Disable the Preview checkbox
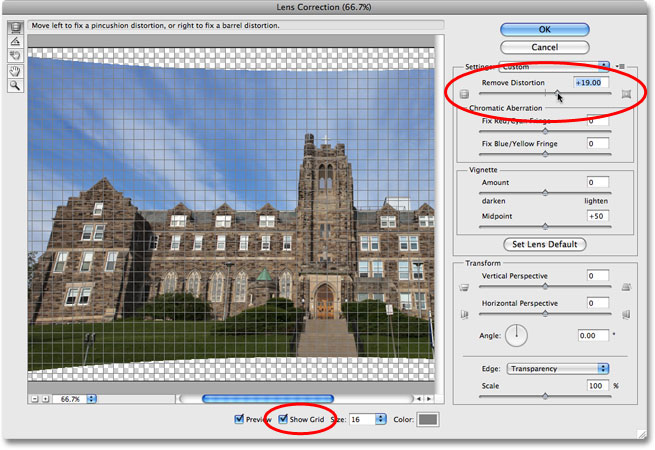 click(239, 419)
